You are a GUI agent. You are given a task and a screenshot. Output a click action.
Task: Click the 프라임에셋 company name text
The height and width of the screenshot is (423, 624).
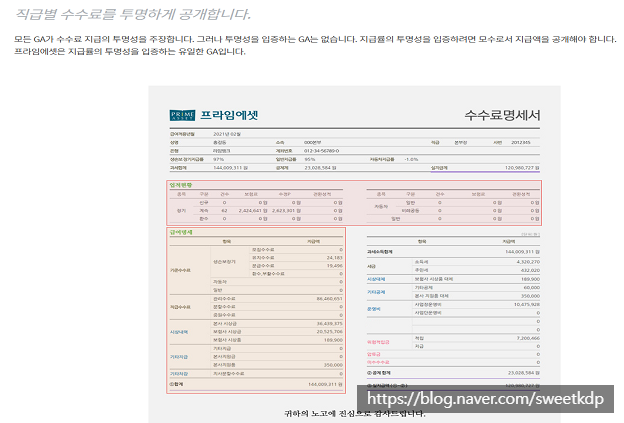(x=229, y=115)
